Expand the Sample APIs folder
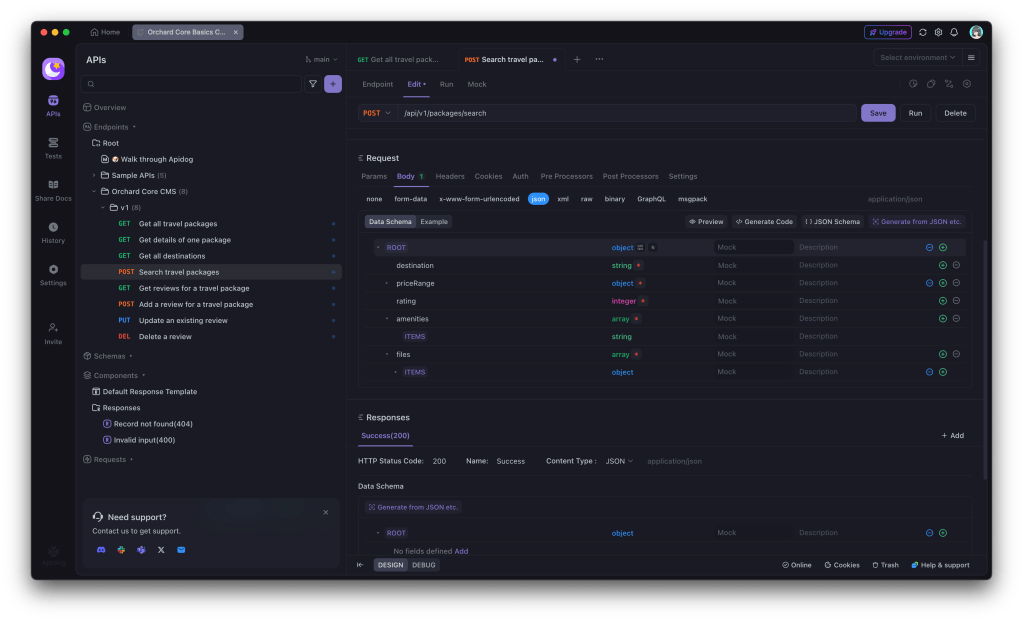The image size is (1023, 621). coord(93,175)
